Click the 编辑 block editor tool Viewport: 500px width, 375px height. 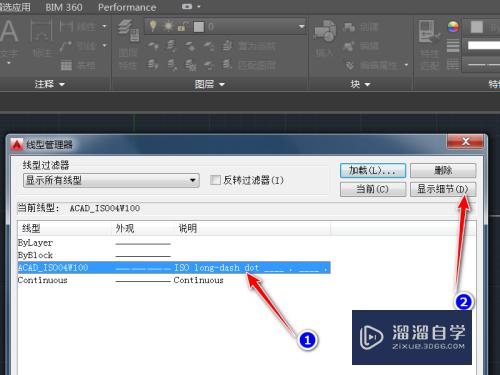pos(361,46)
